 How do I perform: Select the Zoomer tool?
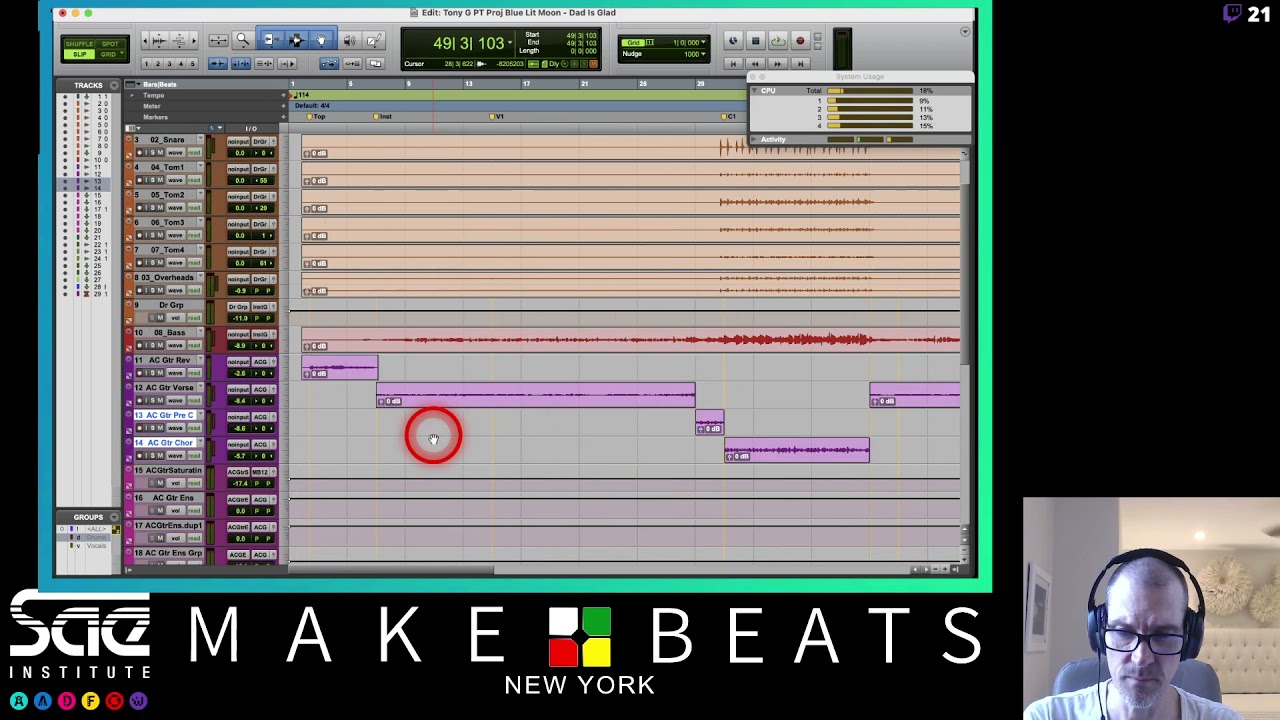click(243, 40)
